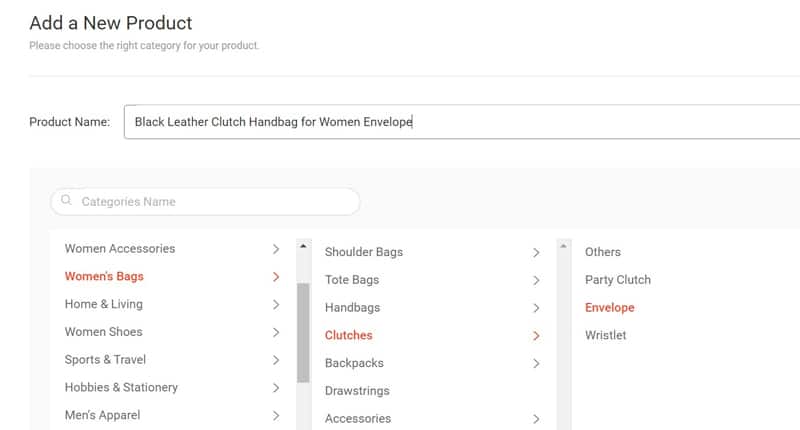Choose the Handbags subcategory
Viewport: 800px width, 430px height.
352,308
